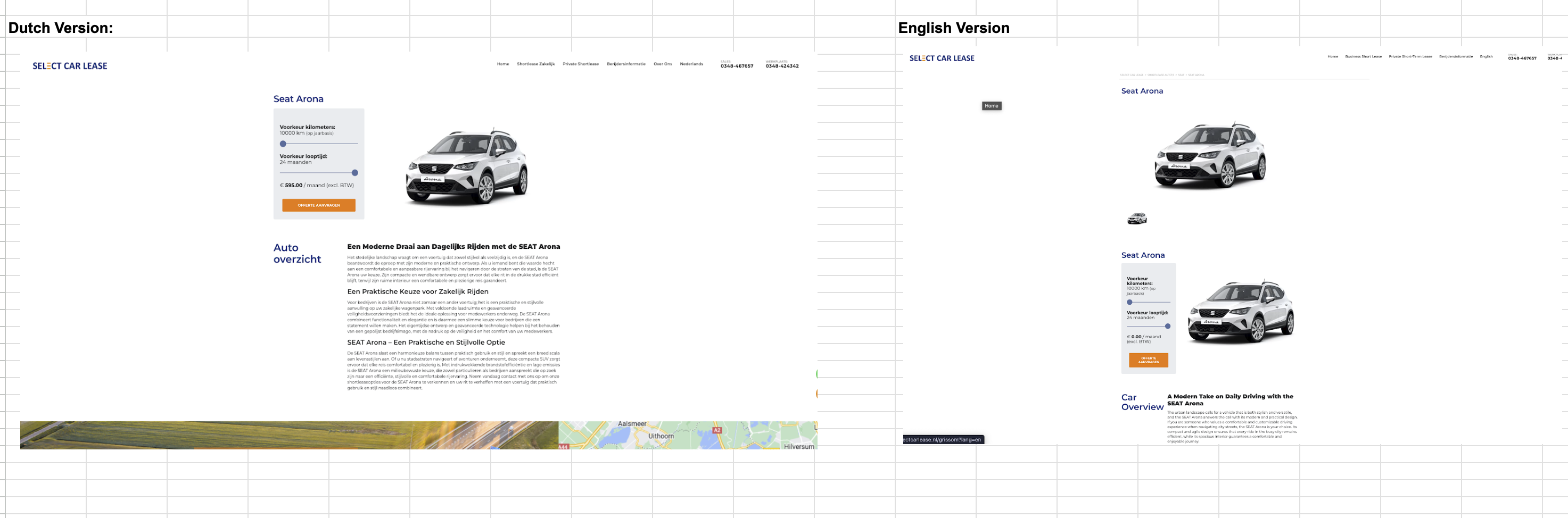Click heading Een Moderne Draai aan Dagelijks Rijden
This screenshot has height=518, width=1568.
pos(453,247)
